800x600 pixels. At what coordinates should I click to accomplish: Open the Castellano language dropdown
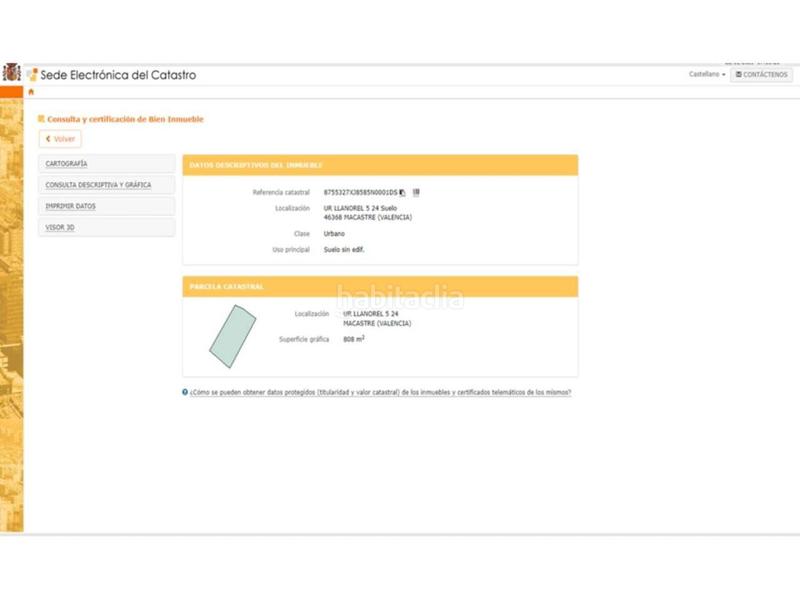(707, 75)
